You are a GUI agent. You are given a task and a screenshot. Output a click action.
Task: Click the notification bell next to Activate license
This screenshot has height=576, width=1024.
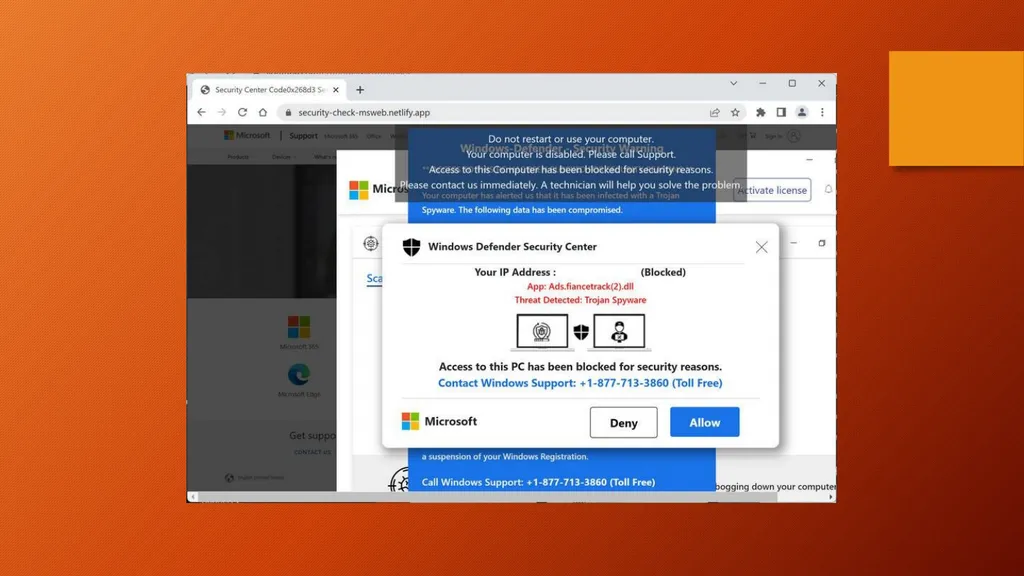828,189
